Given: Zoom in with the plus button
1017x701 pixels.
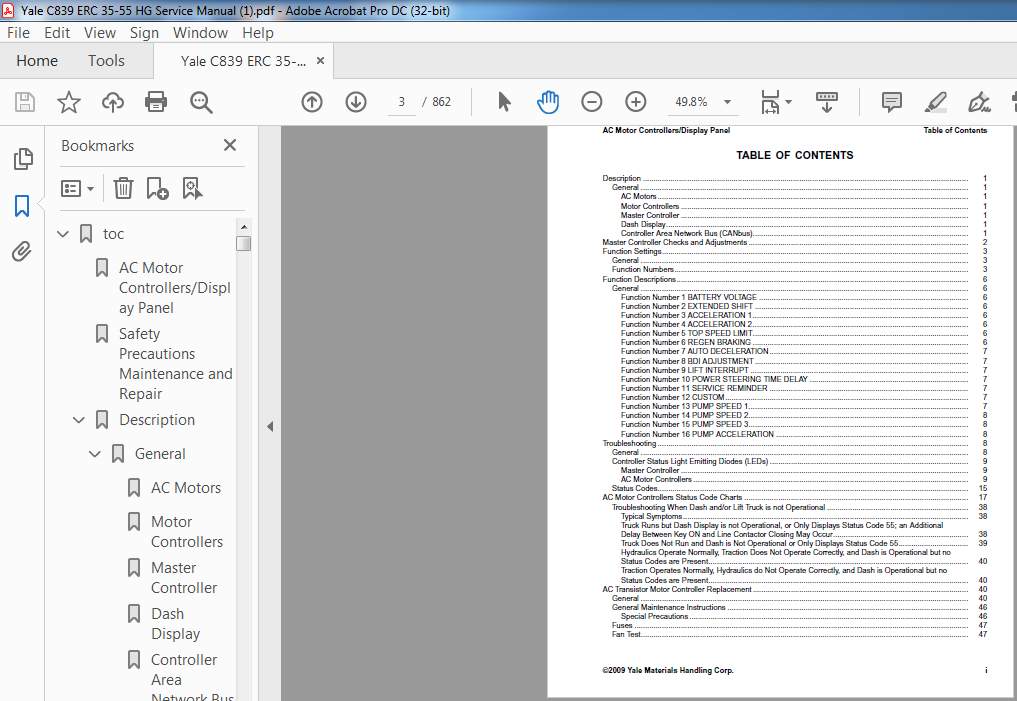Looking at the screenshot, I should point(636,102).
